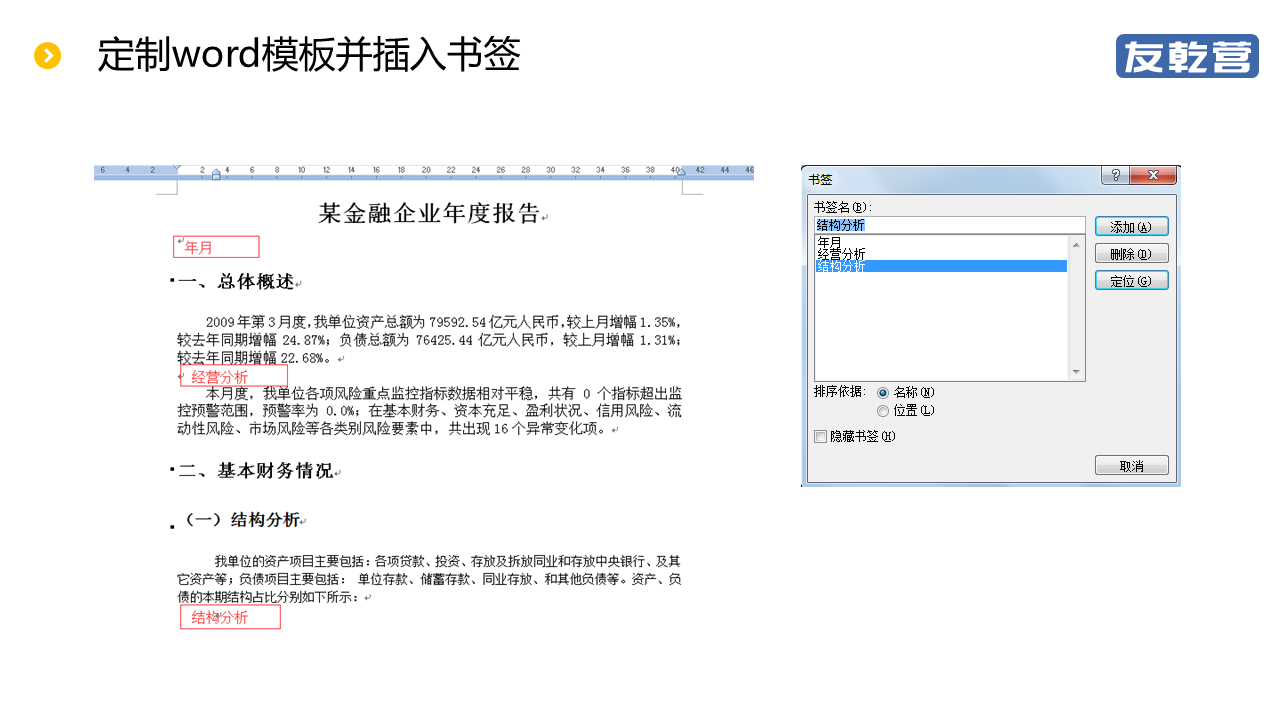1280x720 pixels.
Task: Click the heading 一、总体概述
Action: [x=236, y=282]
